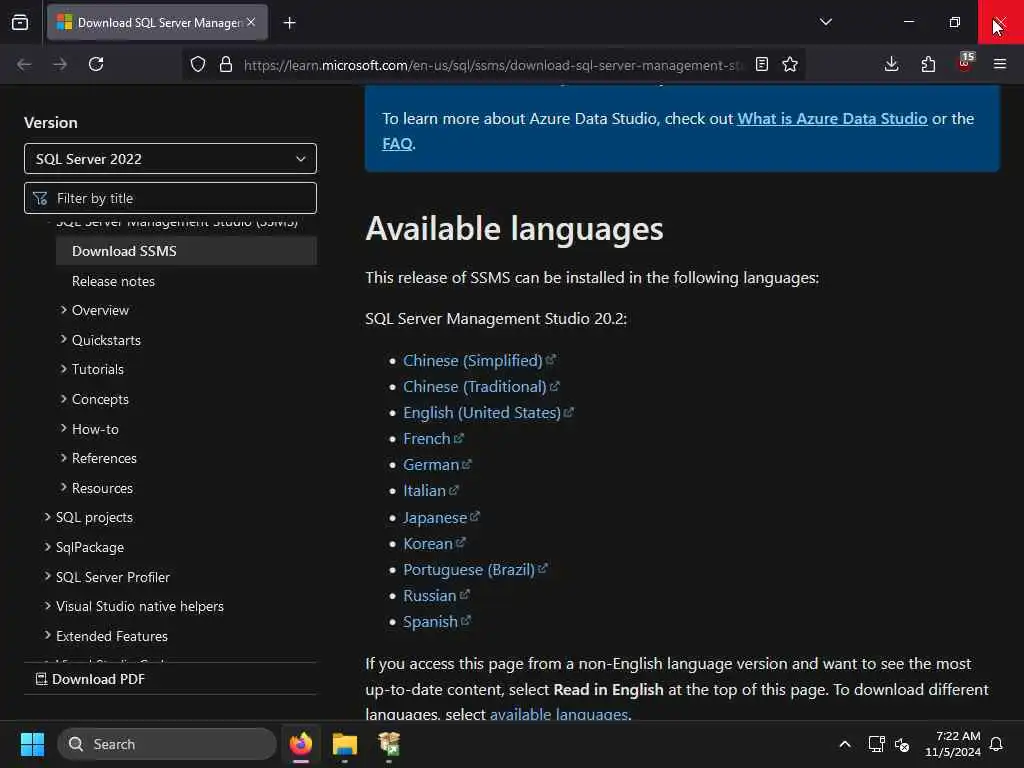Close the Download SQL Server Management tab
This screenshot has width=1024, height=768.
click(x=251, y=22)
